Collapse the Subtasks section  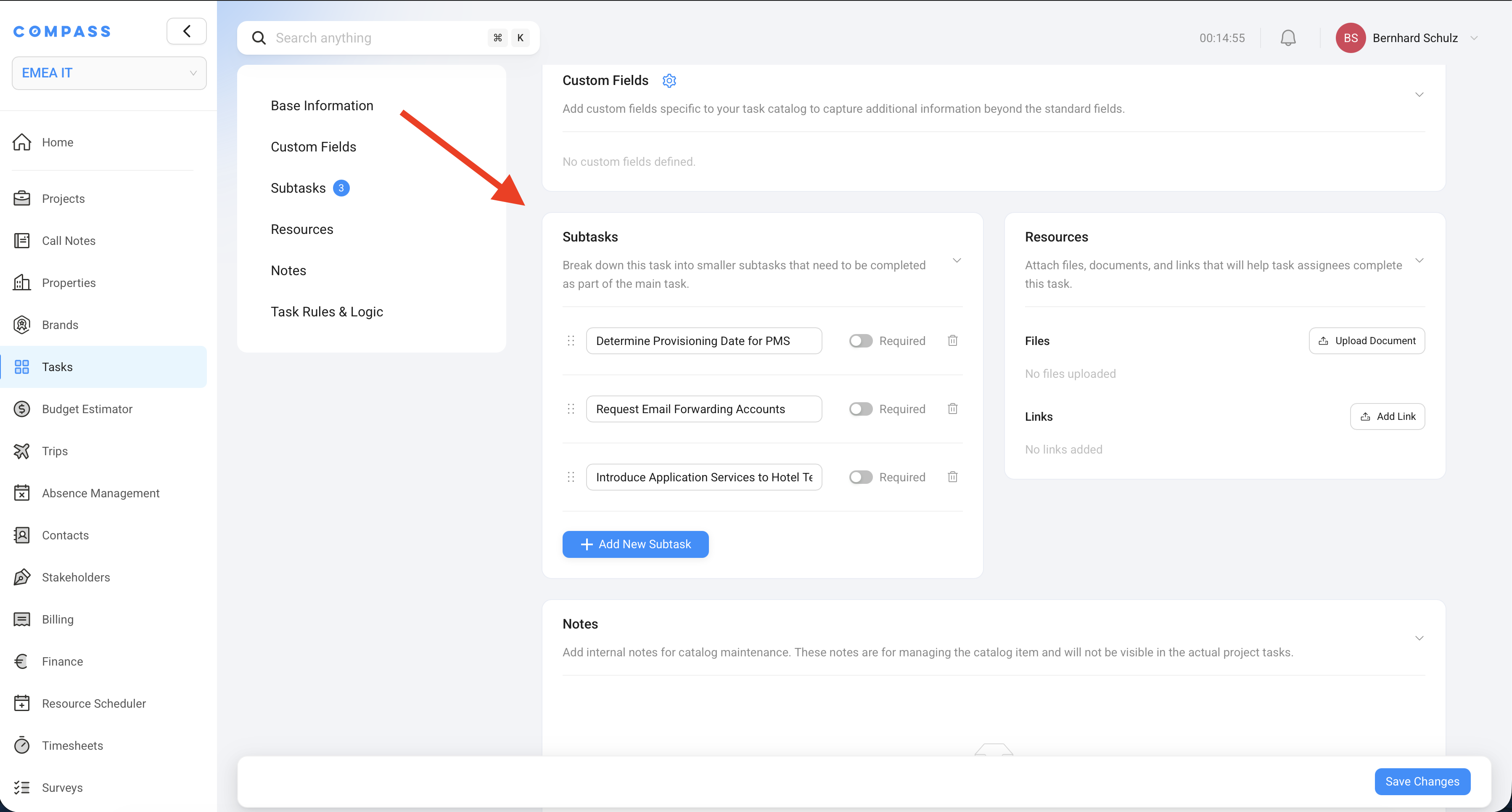click(x=957, y=260)
